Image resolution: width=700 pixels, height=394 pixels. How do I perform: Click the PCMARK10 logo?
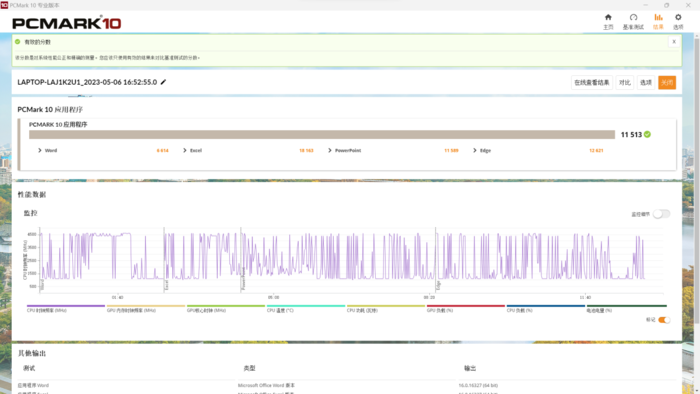tap(67, 23)
